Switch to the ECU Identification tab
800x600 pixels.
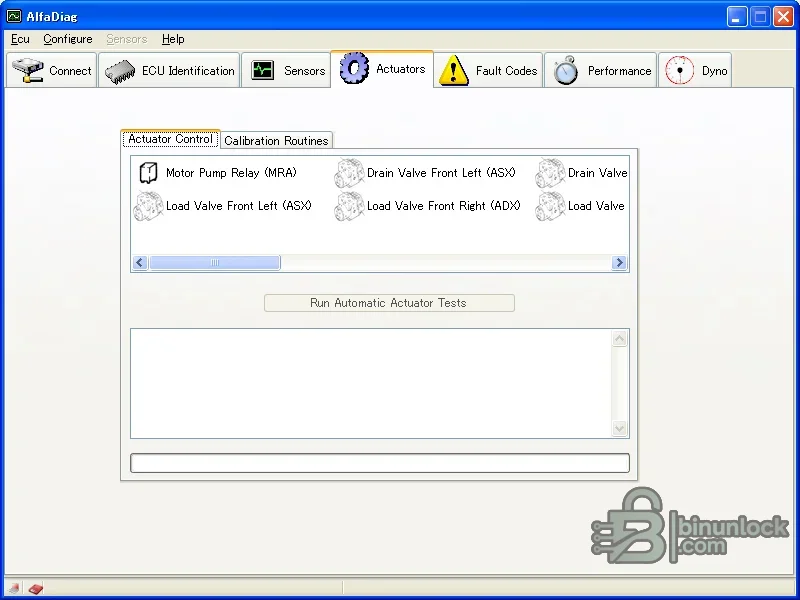pyautogui.click(x=169, y=70)
